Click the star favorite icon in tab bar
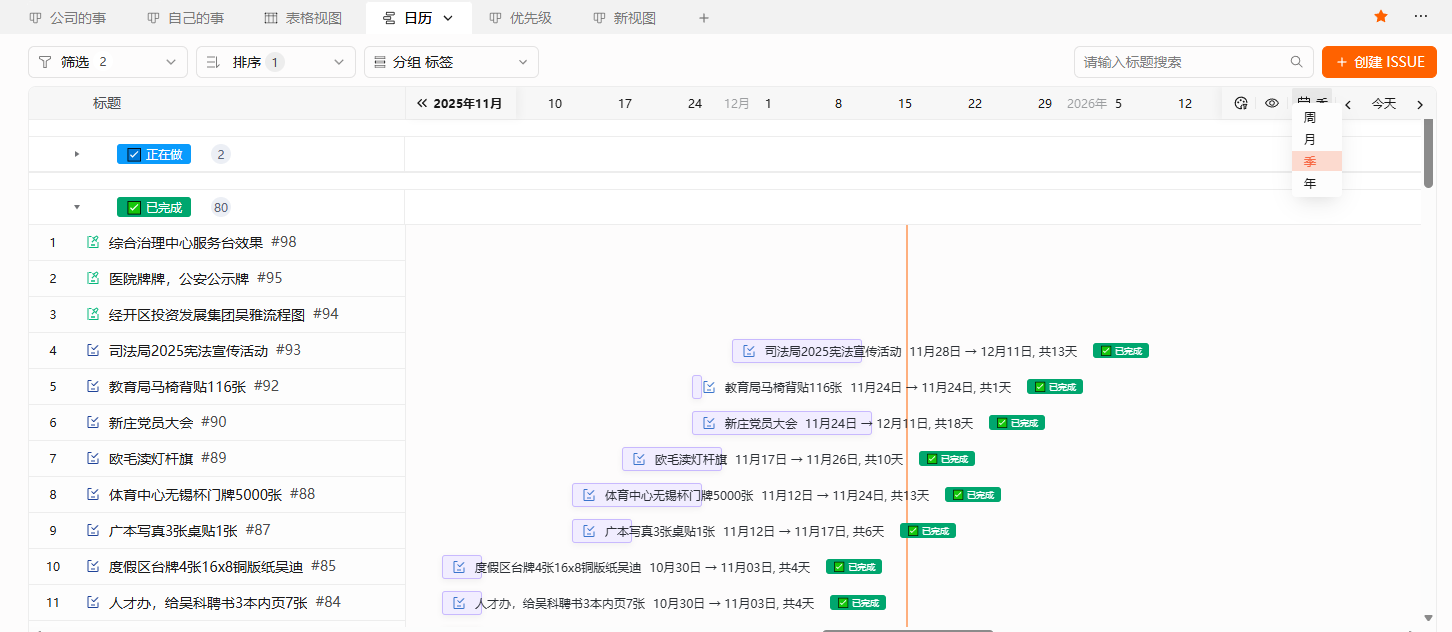 (1380, 16)
